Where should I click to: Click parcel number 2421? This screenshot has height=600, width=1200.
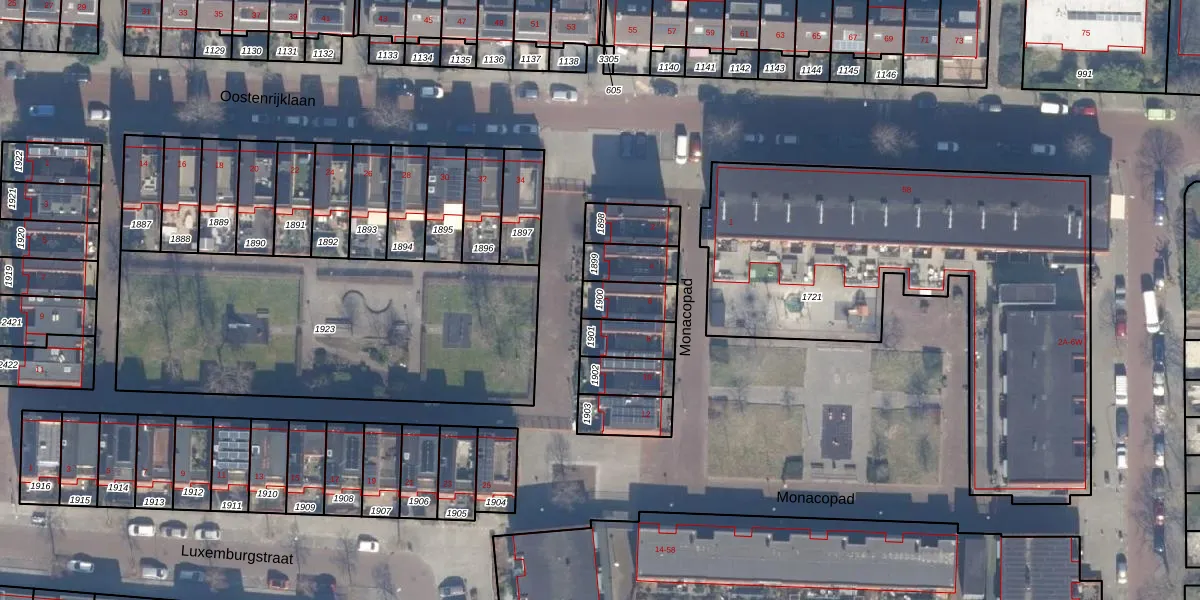tap(12, 323)
